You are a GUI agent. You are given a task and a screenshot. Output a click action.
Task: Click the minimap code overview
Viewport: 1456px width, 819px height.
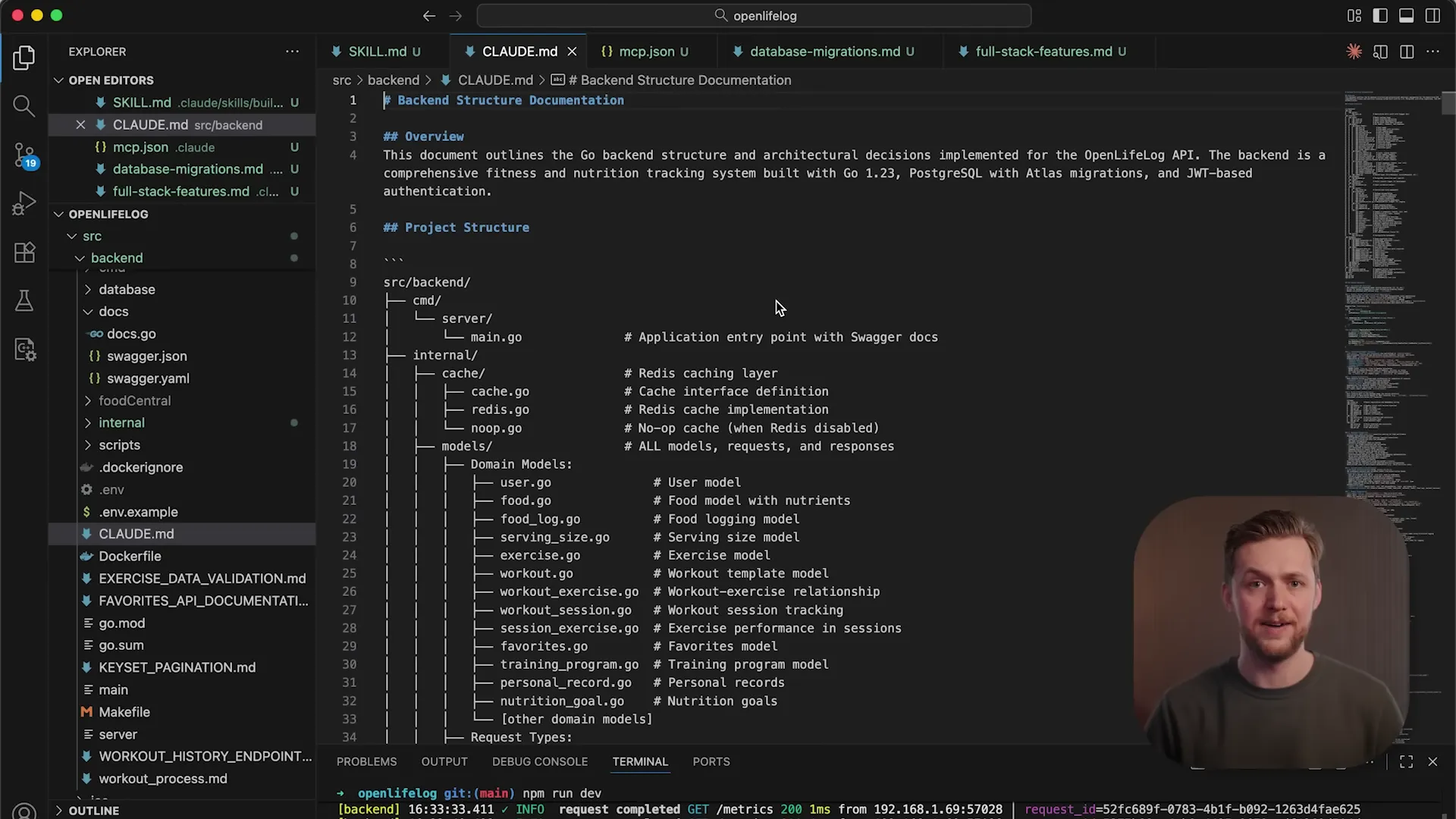coord(1393,303)
